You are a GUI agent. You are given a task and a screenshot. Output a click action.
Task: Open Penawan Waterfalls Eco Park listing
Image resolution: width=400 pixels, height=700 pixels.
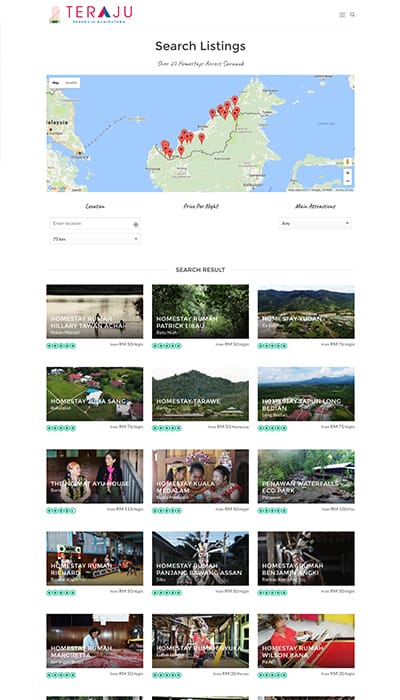click(306, 476)
